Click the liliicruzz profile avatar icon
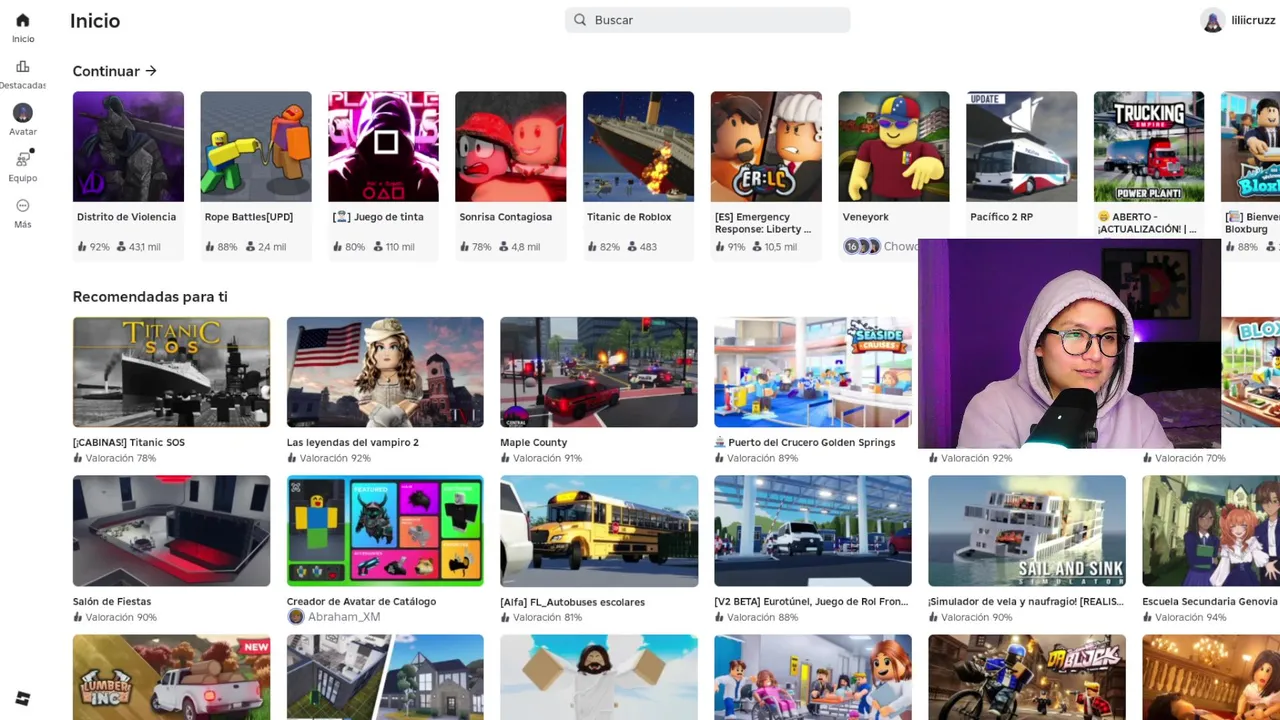 point(1212,20)
